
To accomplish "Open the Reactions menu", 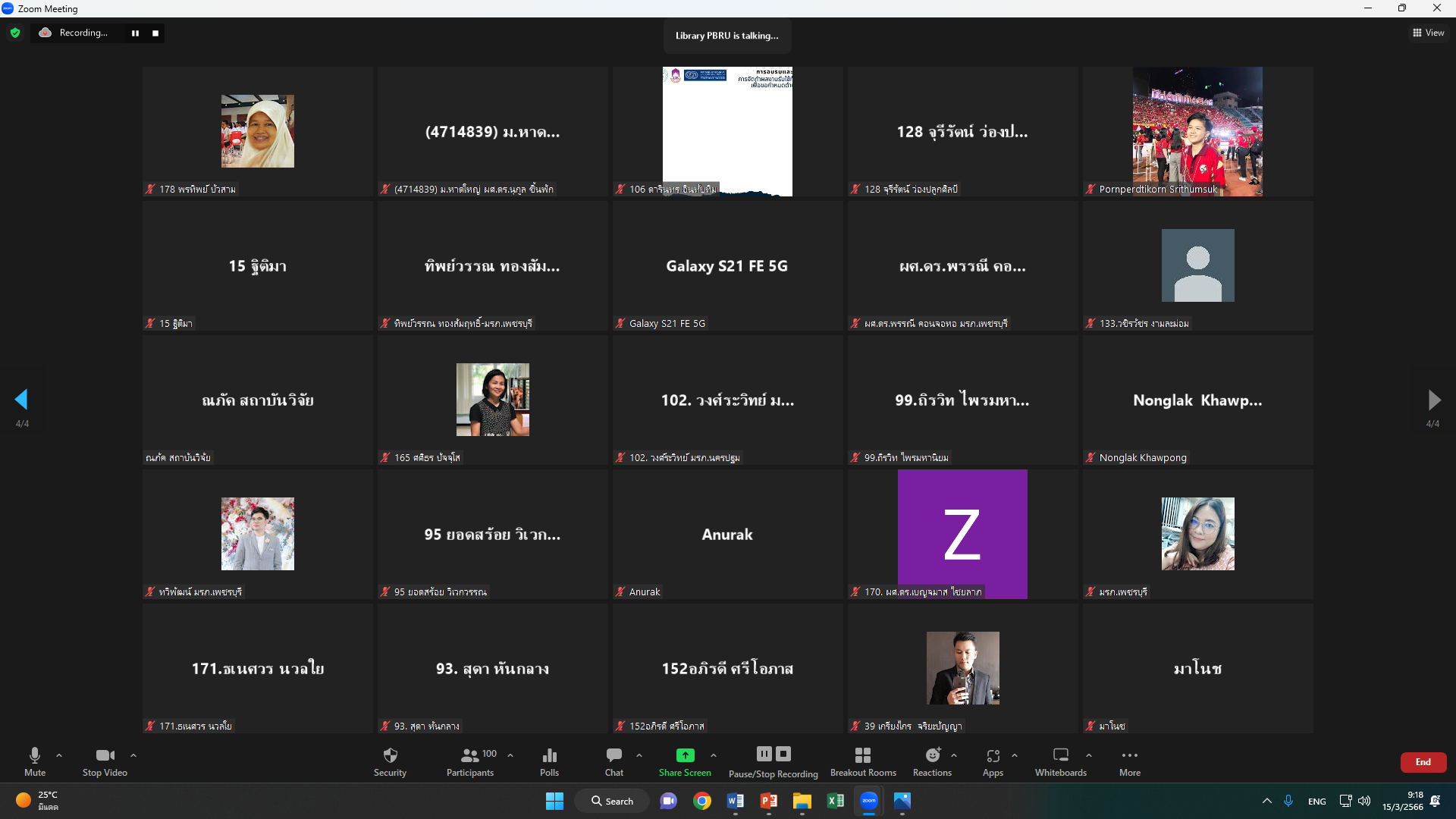I will tap(932, 755).
